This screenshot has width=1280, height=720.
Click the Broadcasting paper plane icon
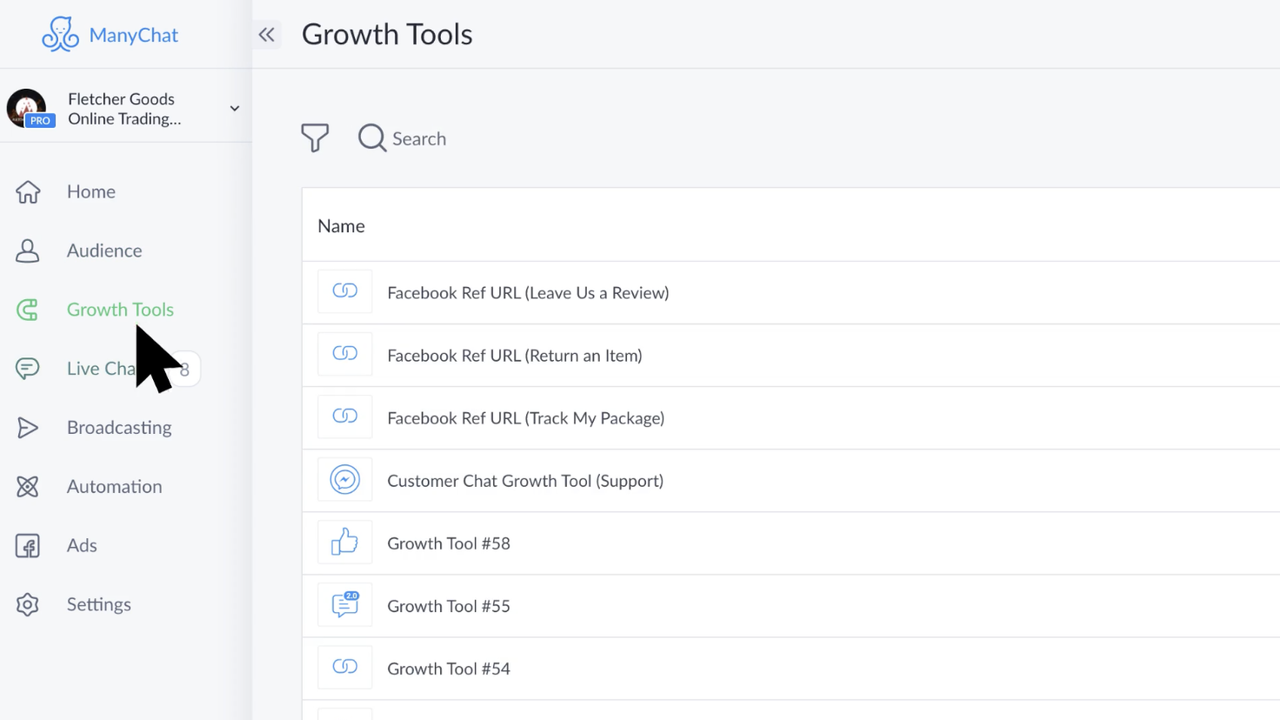(x=28, y=428)
